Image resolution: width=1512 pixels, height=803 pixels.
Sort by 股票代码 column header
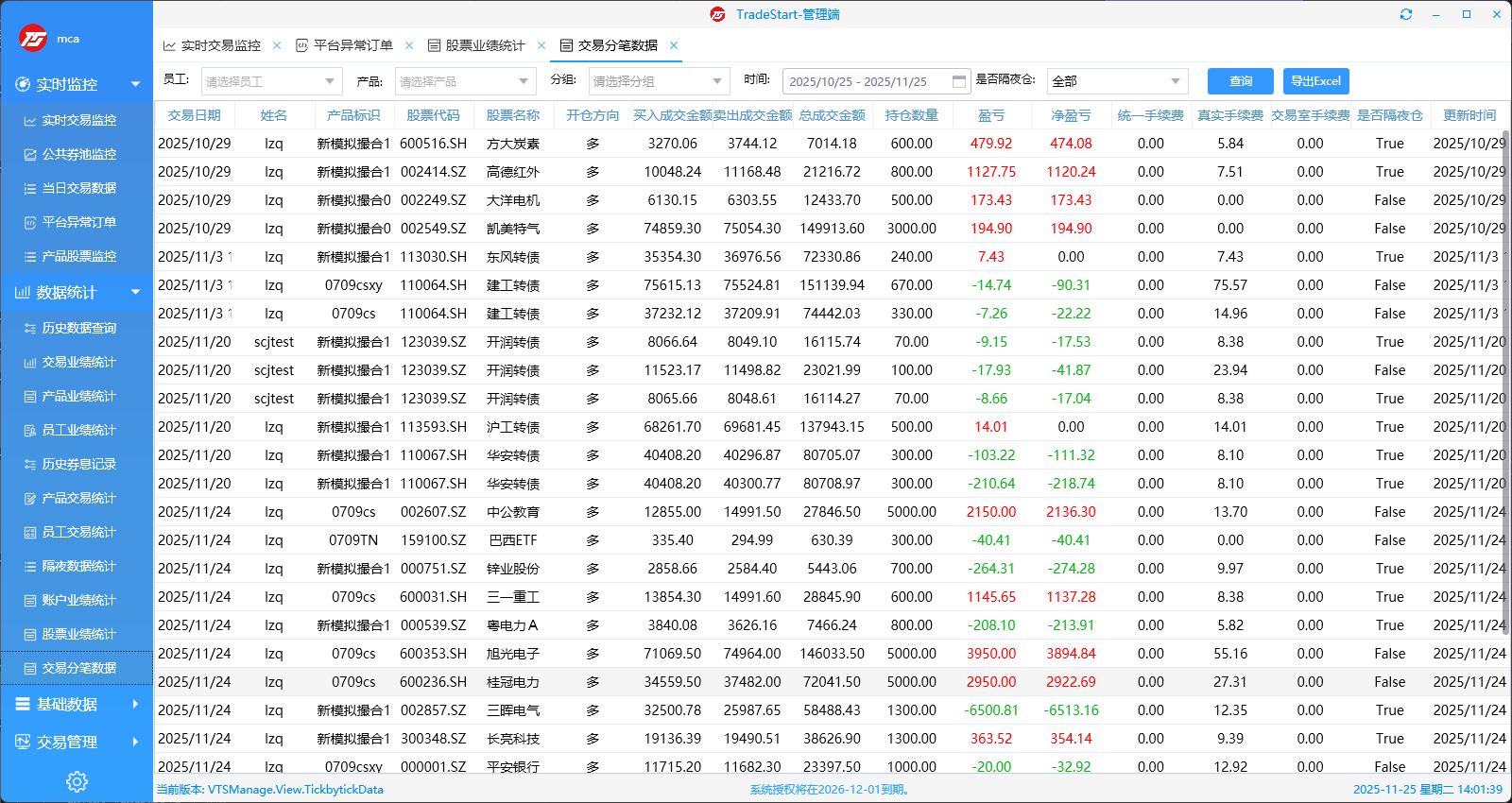point(433,115)
